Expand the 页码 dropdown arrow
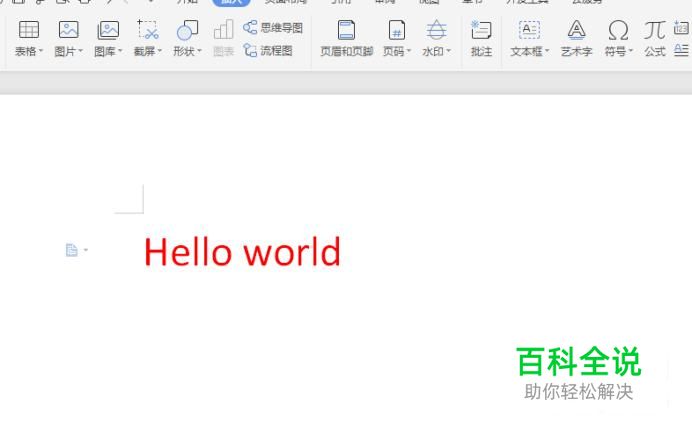Image resolution: width=692 pixels, height=436 pixels. click(x=409, y=51)
